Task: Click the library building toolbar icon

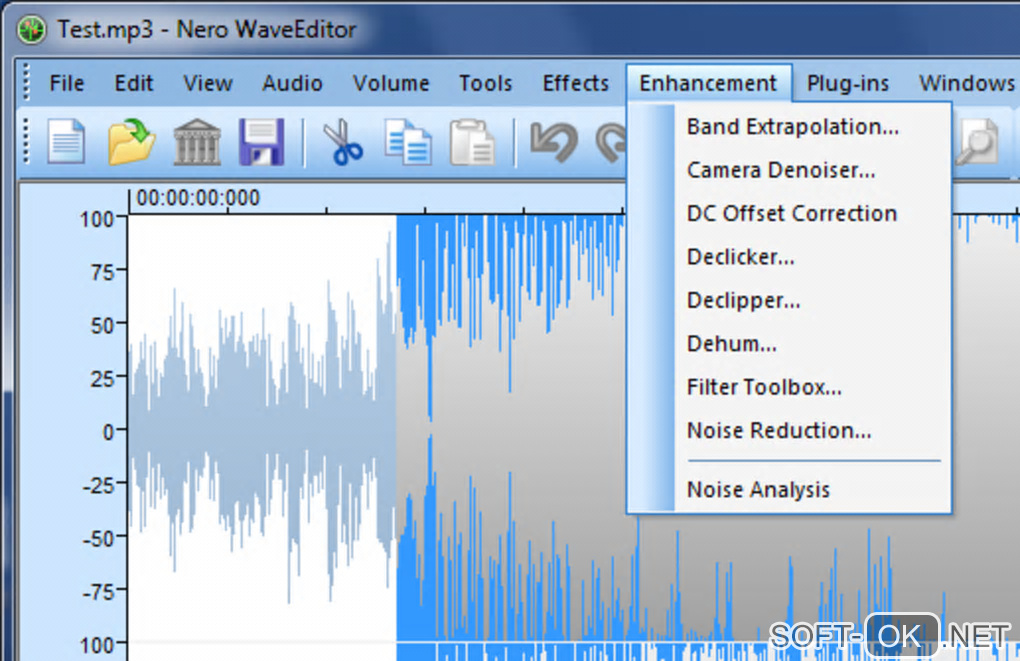Action: click(x=197, y=141)
